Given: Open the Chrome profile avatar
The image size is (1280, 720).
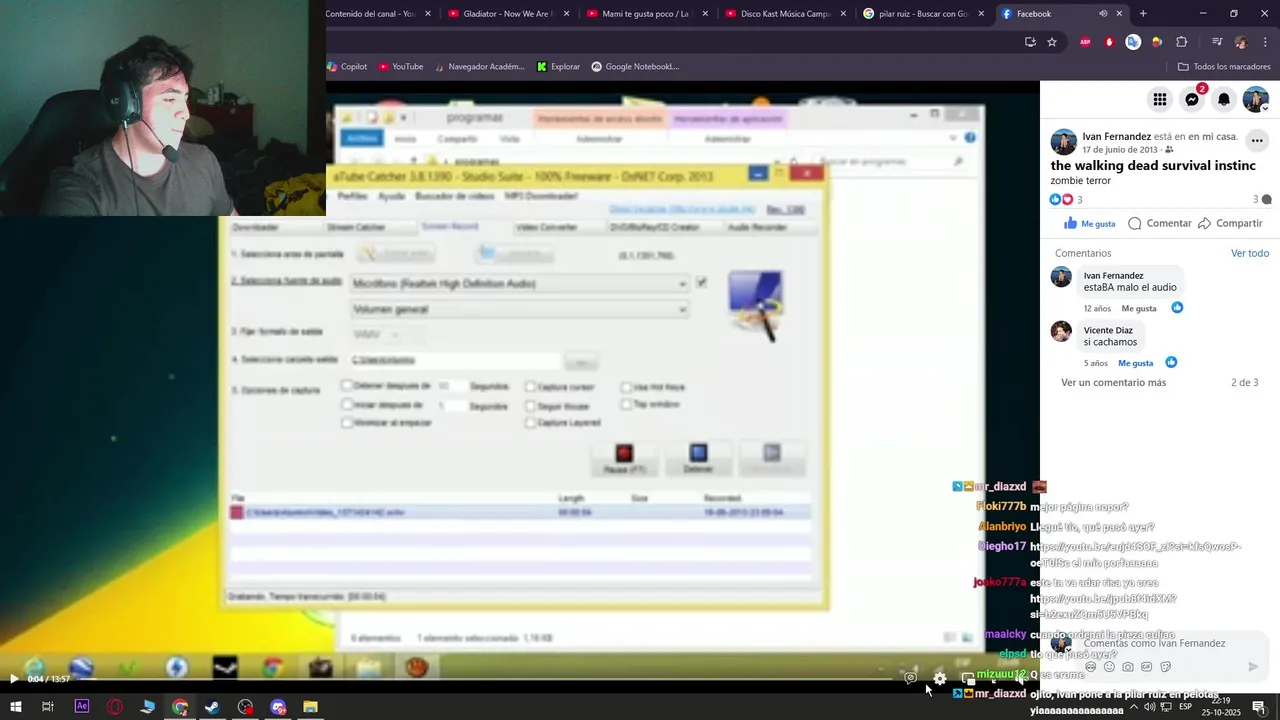Looking at the screenshot, I should point(1241,42).
